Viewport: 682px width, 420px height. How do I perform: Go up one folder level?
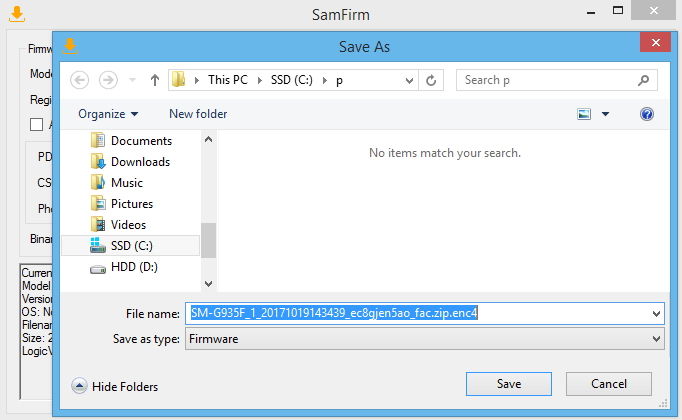154,80
